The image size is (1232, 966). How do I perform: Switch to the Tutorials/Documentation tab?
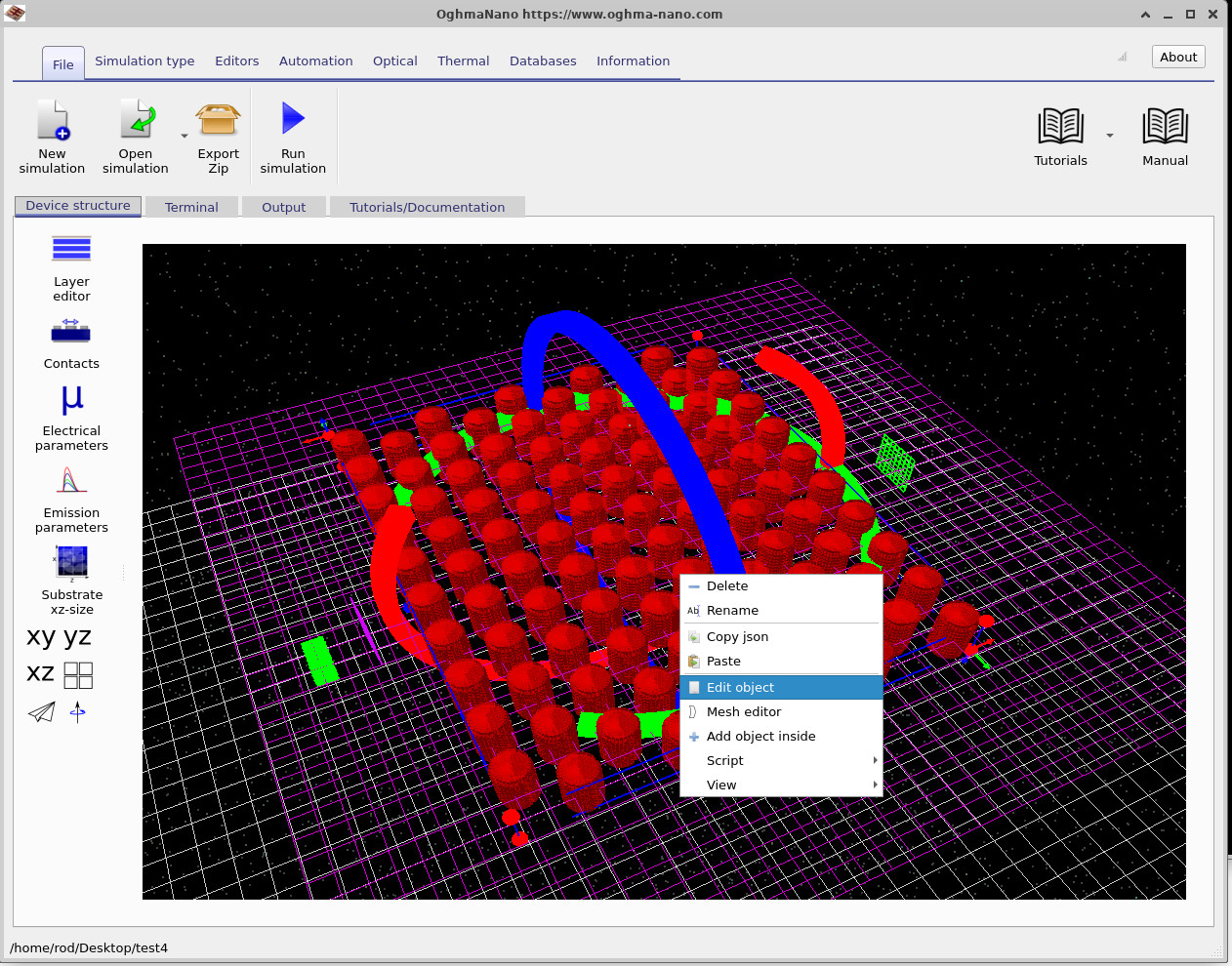(x=428, y=207)
